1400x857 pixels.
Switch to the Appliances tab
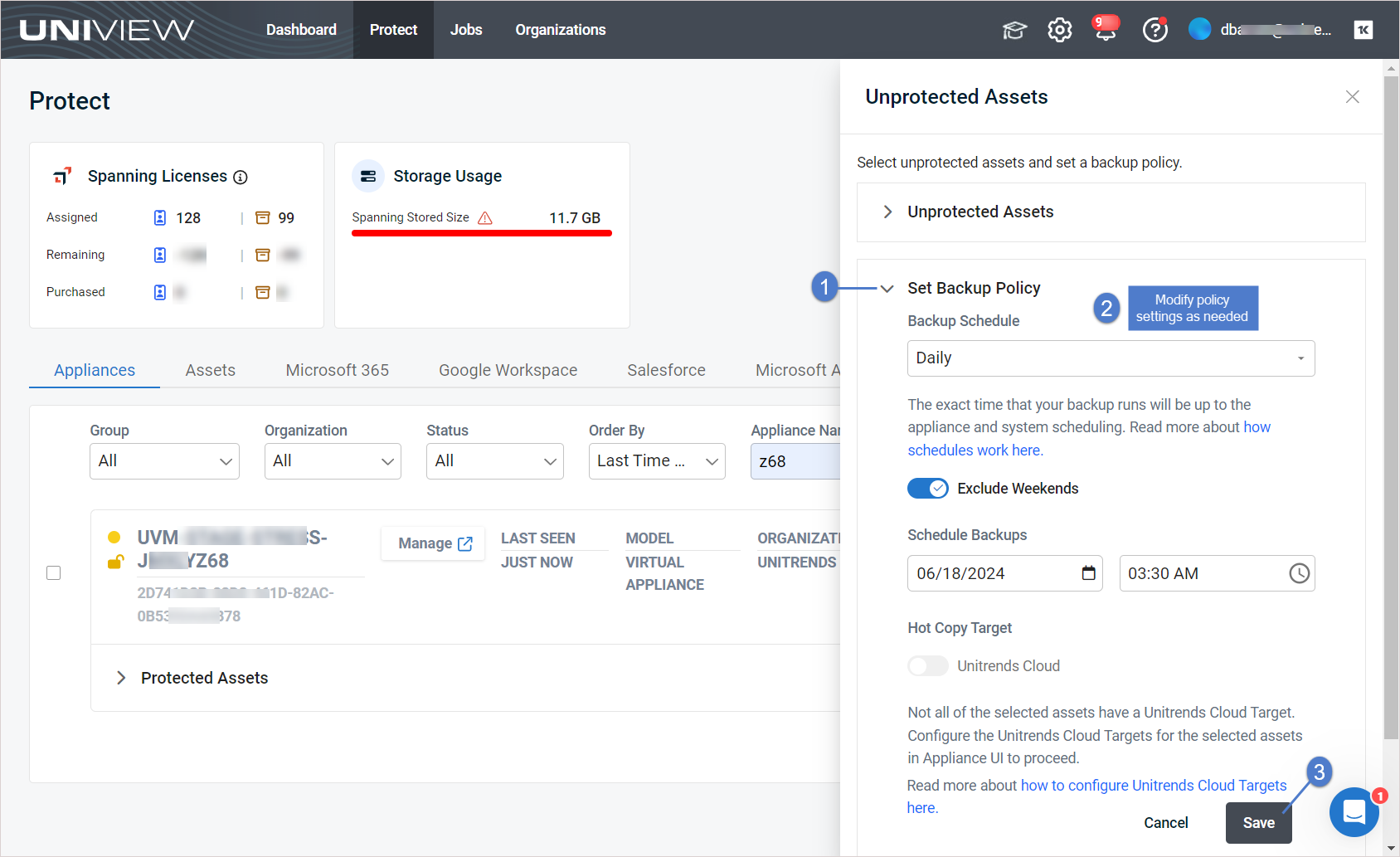[95, 370]
